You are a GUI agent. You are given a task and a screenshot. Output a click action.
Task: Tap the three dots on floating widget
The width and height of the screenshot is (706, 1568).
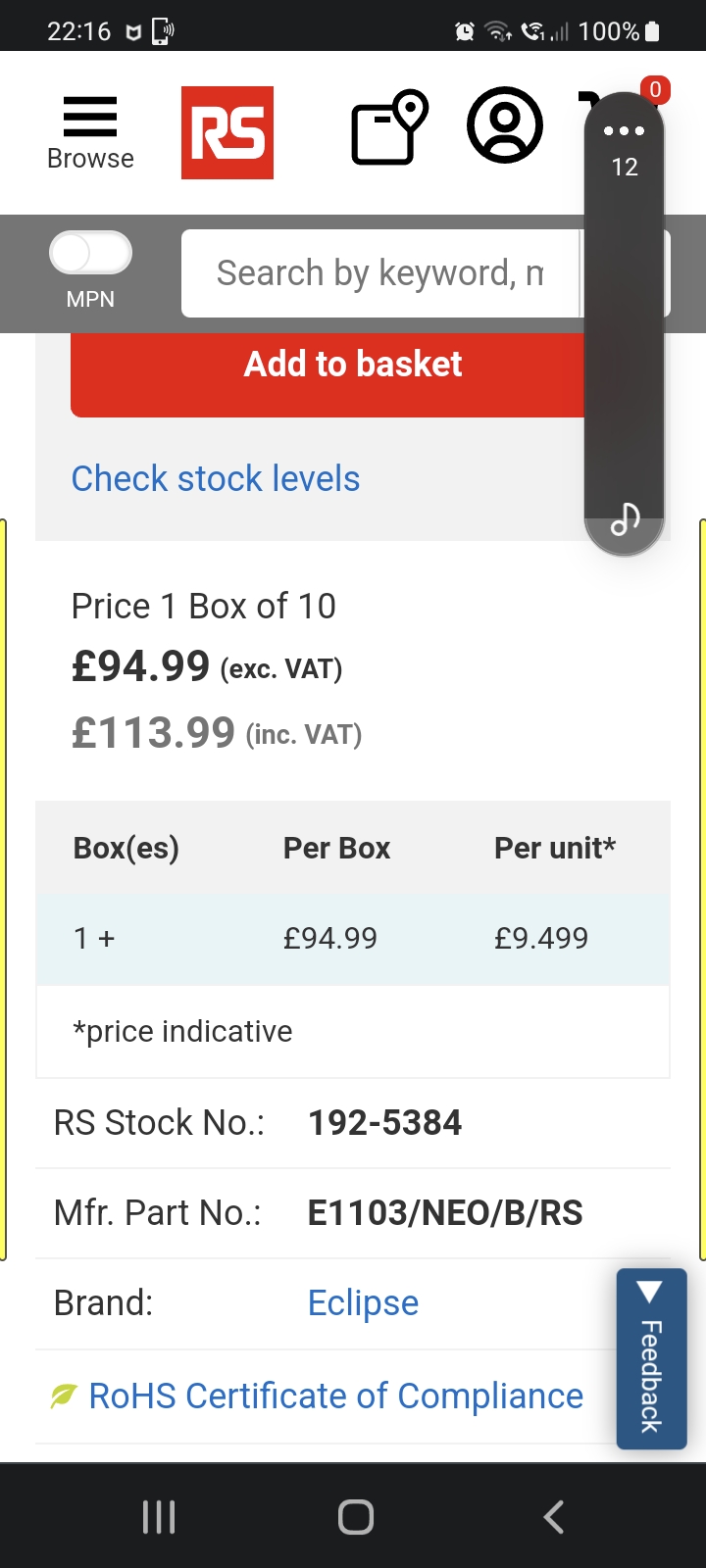click(625, 130)
